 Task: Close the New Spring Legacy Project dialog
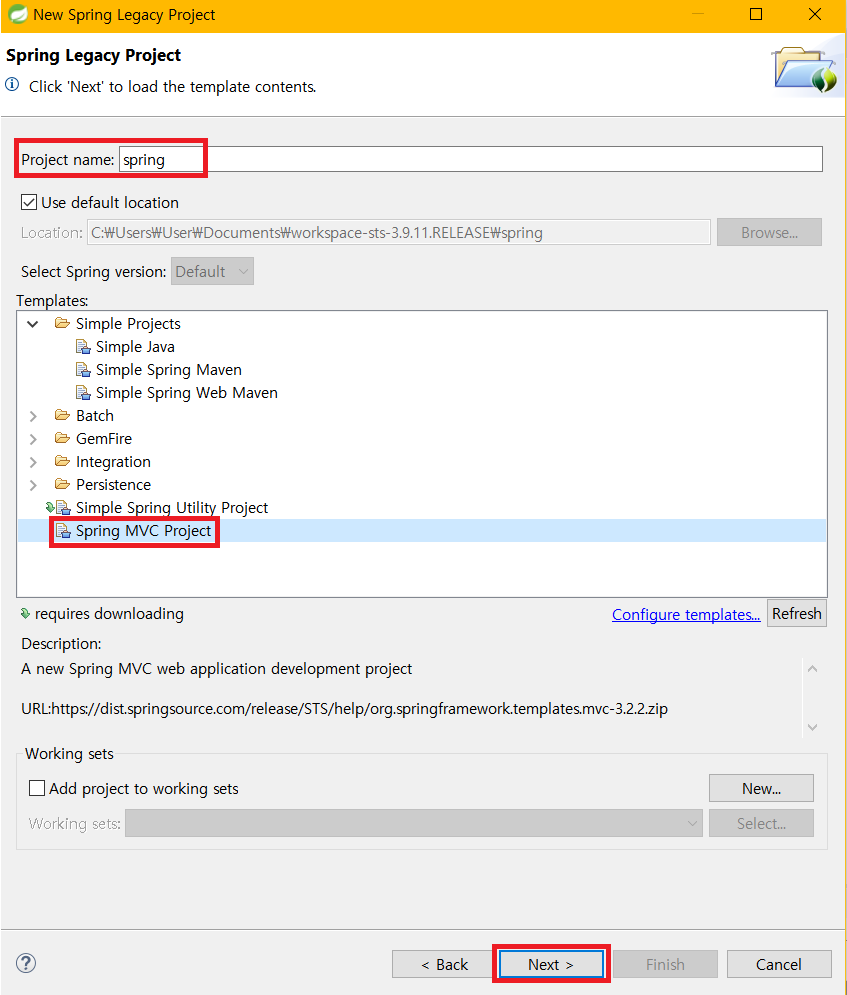point(815,14)
